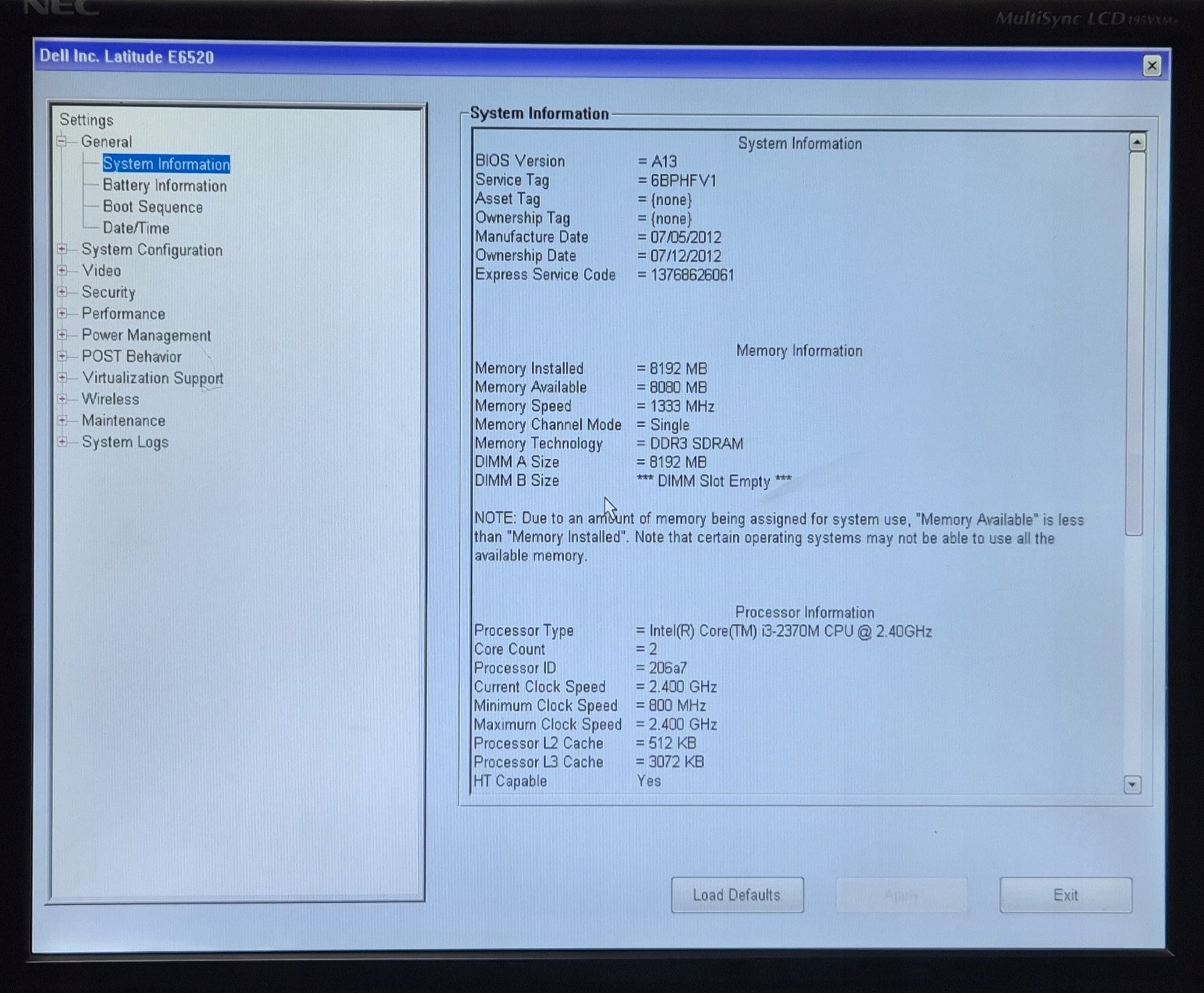Select System Configuration category
This screenshot has width=1204, height=993.
tap(152, 250)
